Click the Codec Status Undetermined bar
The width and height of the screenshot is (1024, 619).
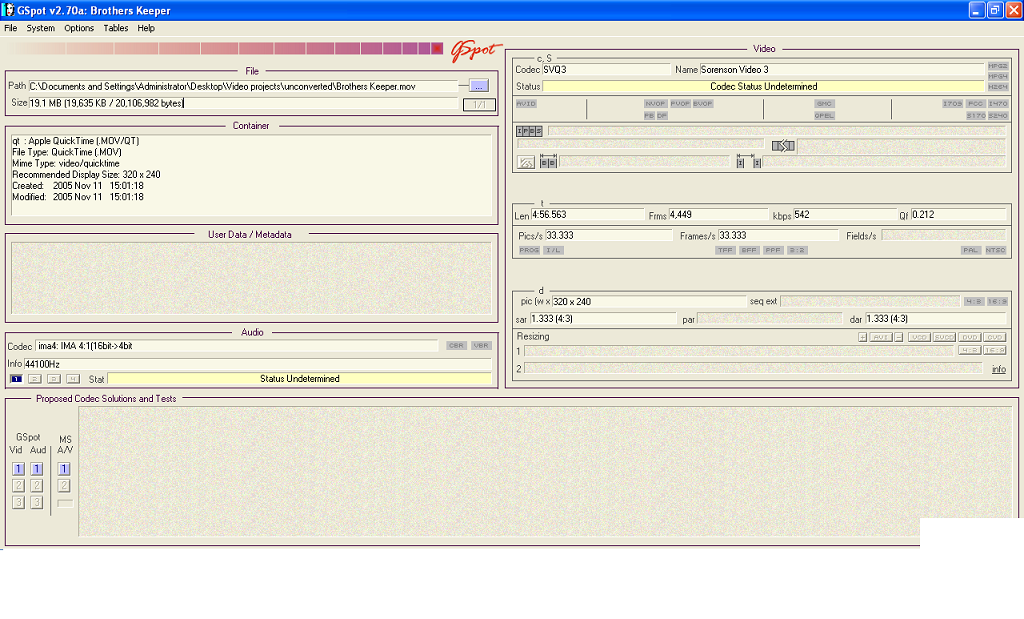(763, 86)
